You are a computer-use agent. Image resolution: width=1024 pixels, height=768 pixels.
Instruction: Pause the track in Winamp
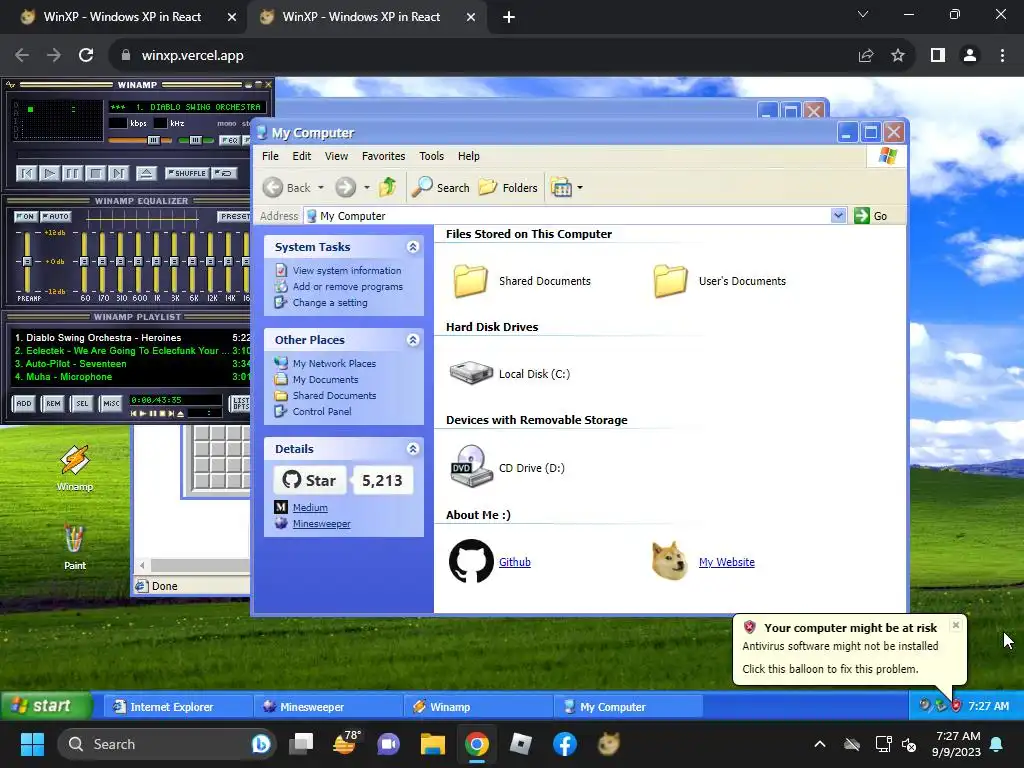point(72,173)
